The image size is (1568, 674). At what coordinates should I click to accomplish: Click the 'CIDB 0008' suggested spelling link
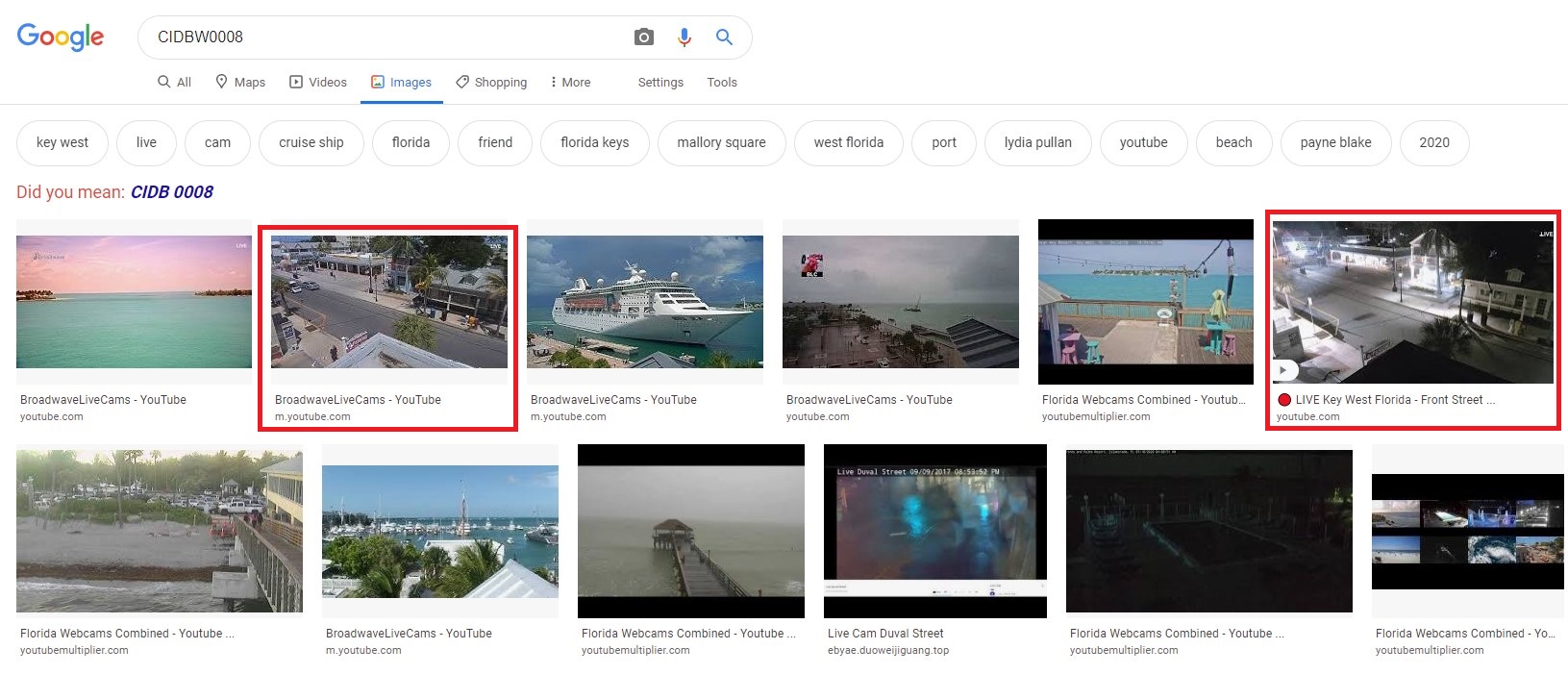[x=172, y=192]
